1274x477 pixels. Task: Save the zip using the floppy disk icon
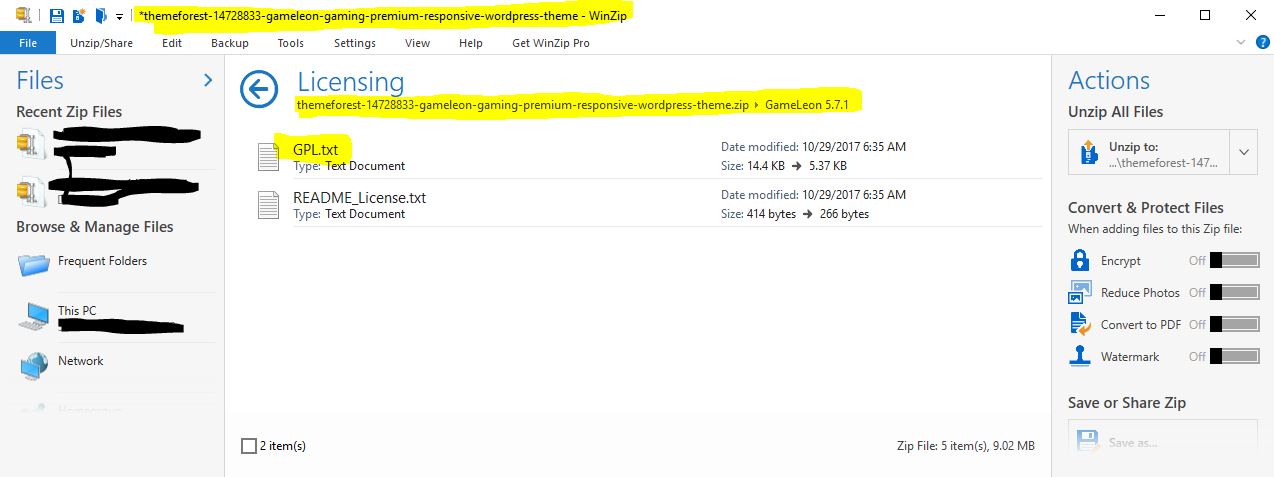click(57, 16)
